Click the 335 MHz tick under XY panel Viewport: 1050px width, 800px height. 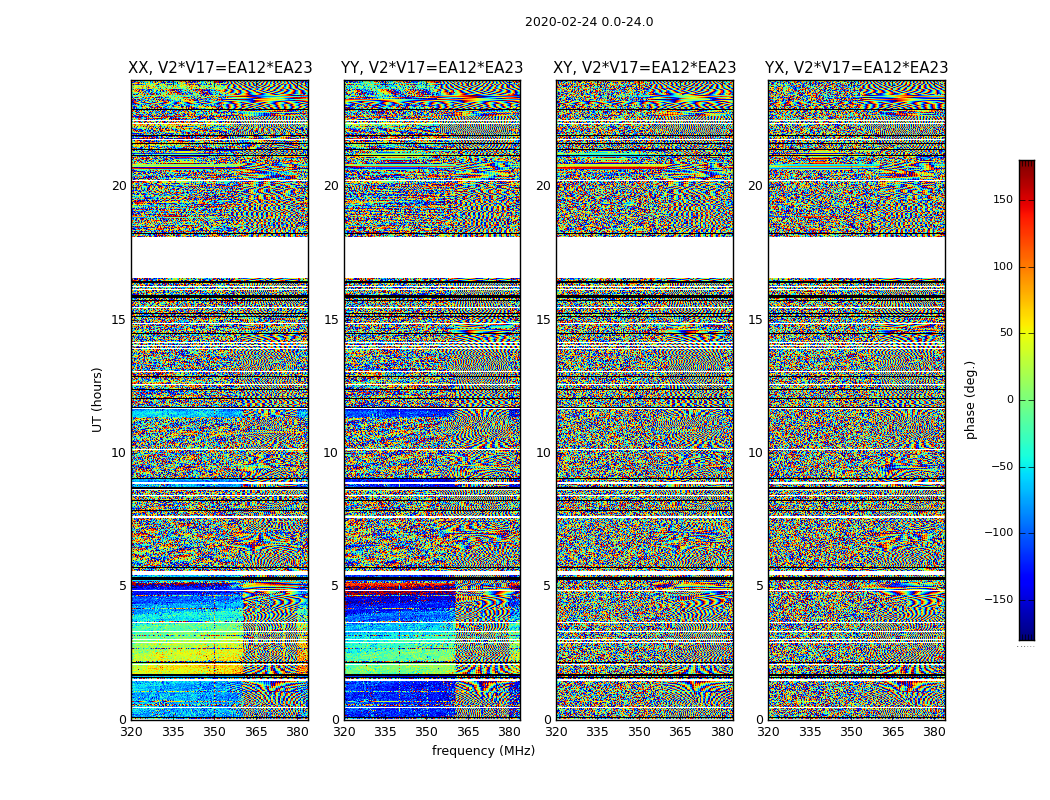point(597,732)
